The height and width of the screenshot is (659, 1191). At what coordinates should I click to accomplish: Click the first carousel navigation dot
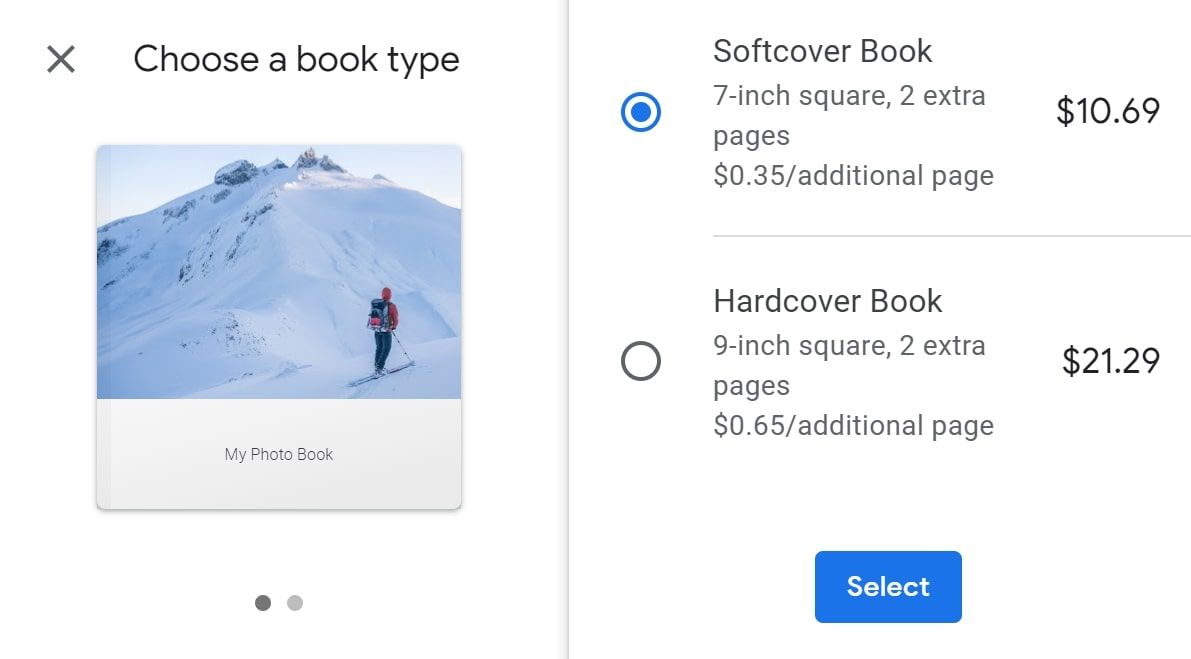(263, 603)
